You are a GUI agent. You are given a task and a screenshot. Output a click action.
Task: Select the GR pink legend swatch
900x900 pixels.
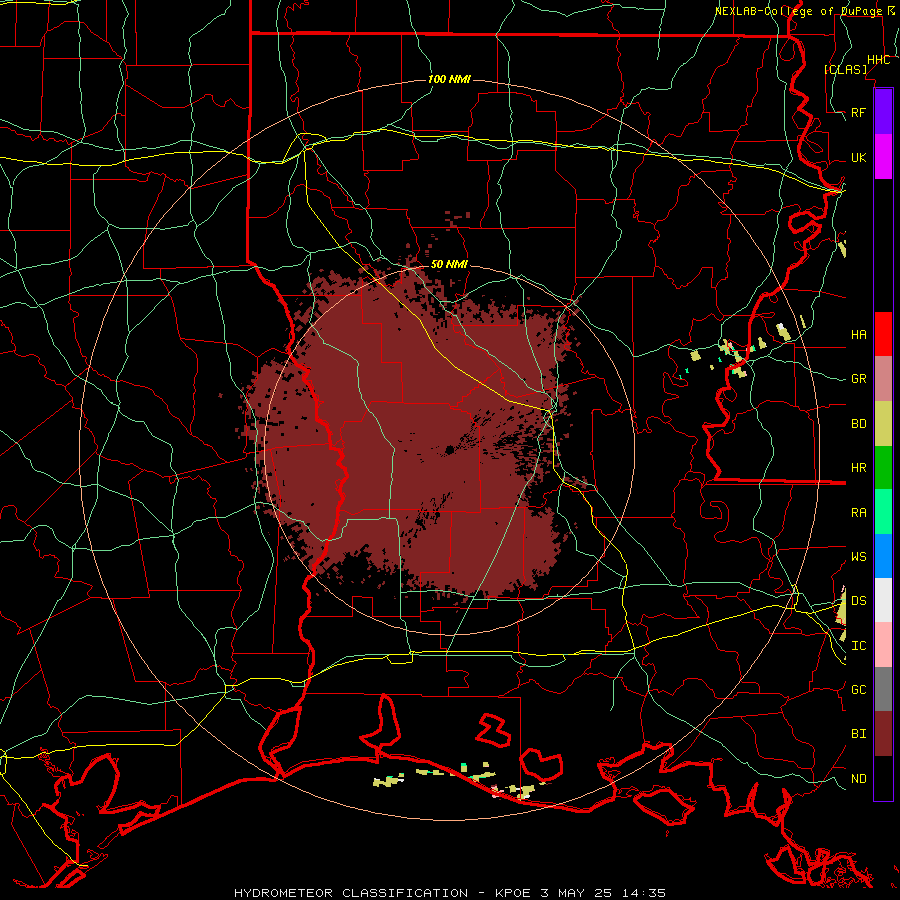[883, 379]
